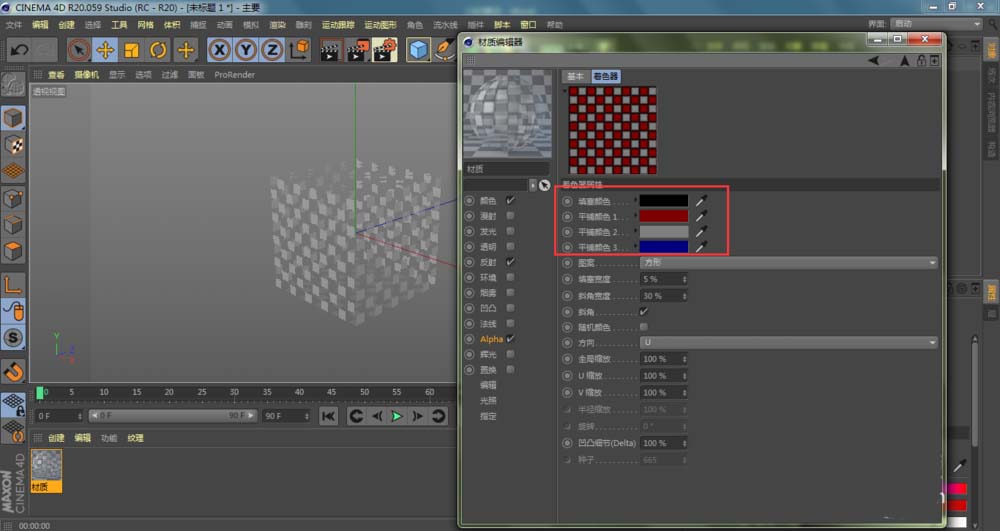Enable the Axis mode L-shaped icon
This screenshot has width=1000, height=531.
[13, 285]
